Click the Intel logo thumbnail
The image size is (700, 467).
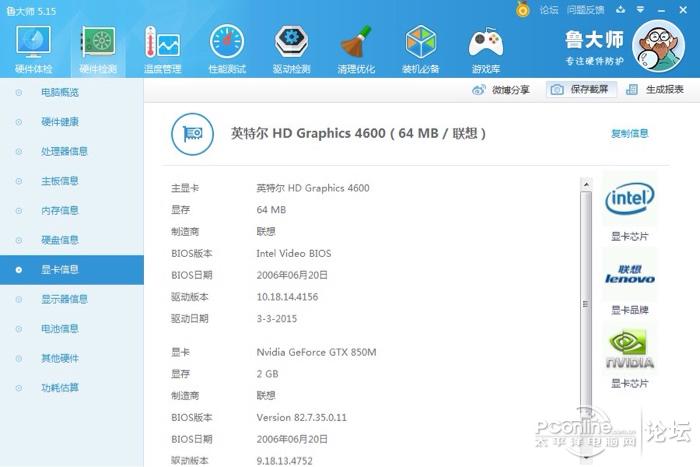[629, 199]
